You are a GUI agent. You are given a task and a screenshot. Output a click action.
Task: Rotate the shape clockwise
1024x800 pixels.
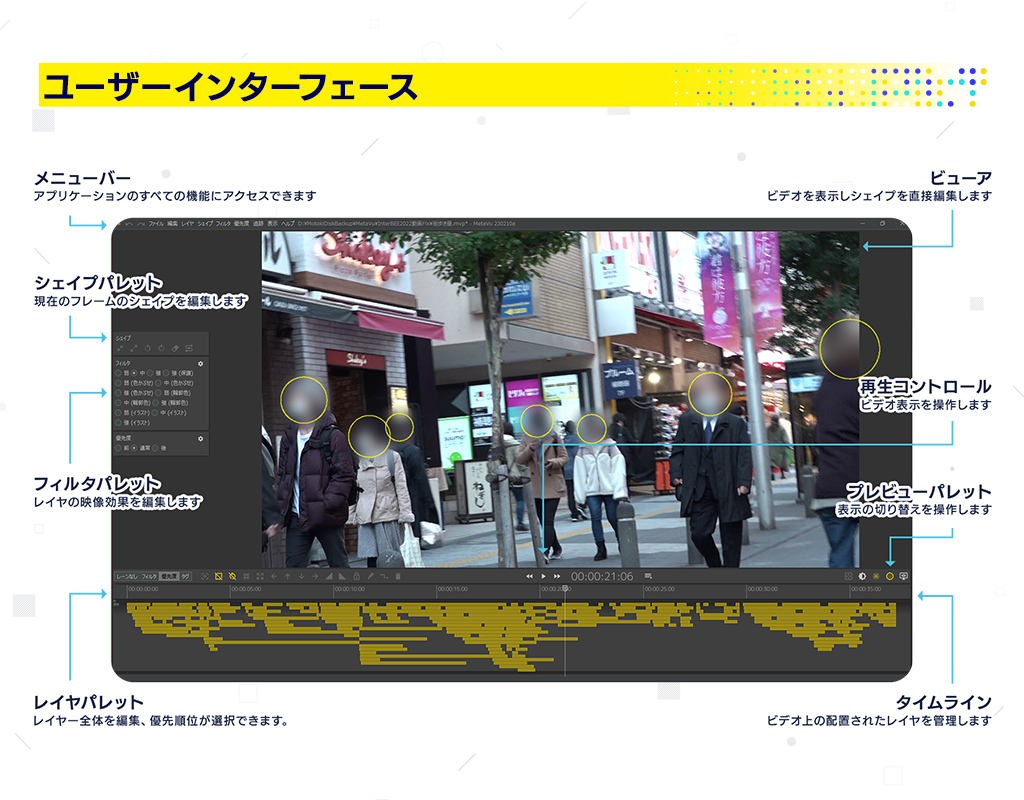[x=161, y=348]
